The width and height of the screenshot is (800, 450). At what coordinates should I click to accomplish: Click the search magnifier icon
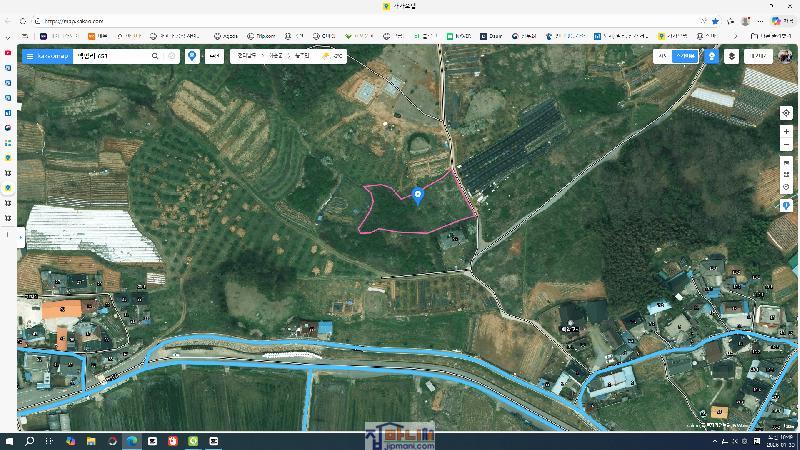(155, 57)
